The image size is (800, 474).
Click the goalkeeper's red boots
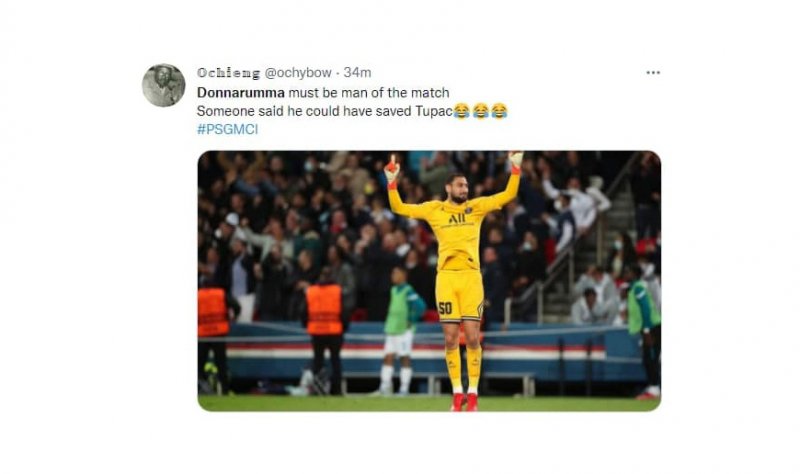point(464,402)
